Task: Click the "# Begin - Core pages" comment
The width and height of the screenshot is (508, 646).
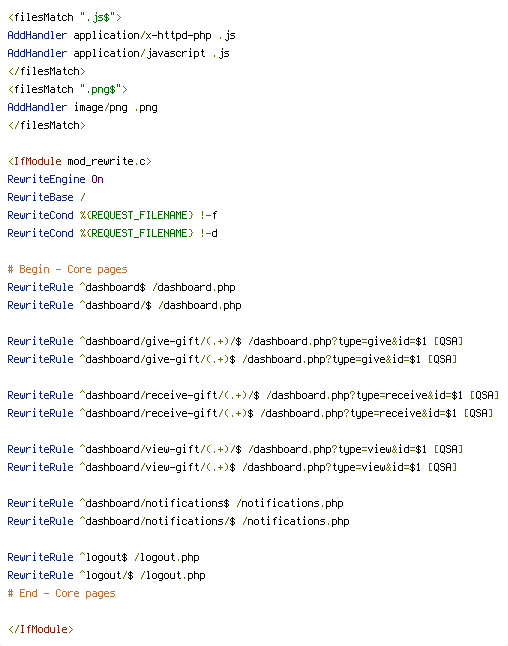Action: [68, 269]
